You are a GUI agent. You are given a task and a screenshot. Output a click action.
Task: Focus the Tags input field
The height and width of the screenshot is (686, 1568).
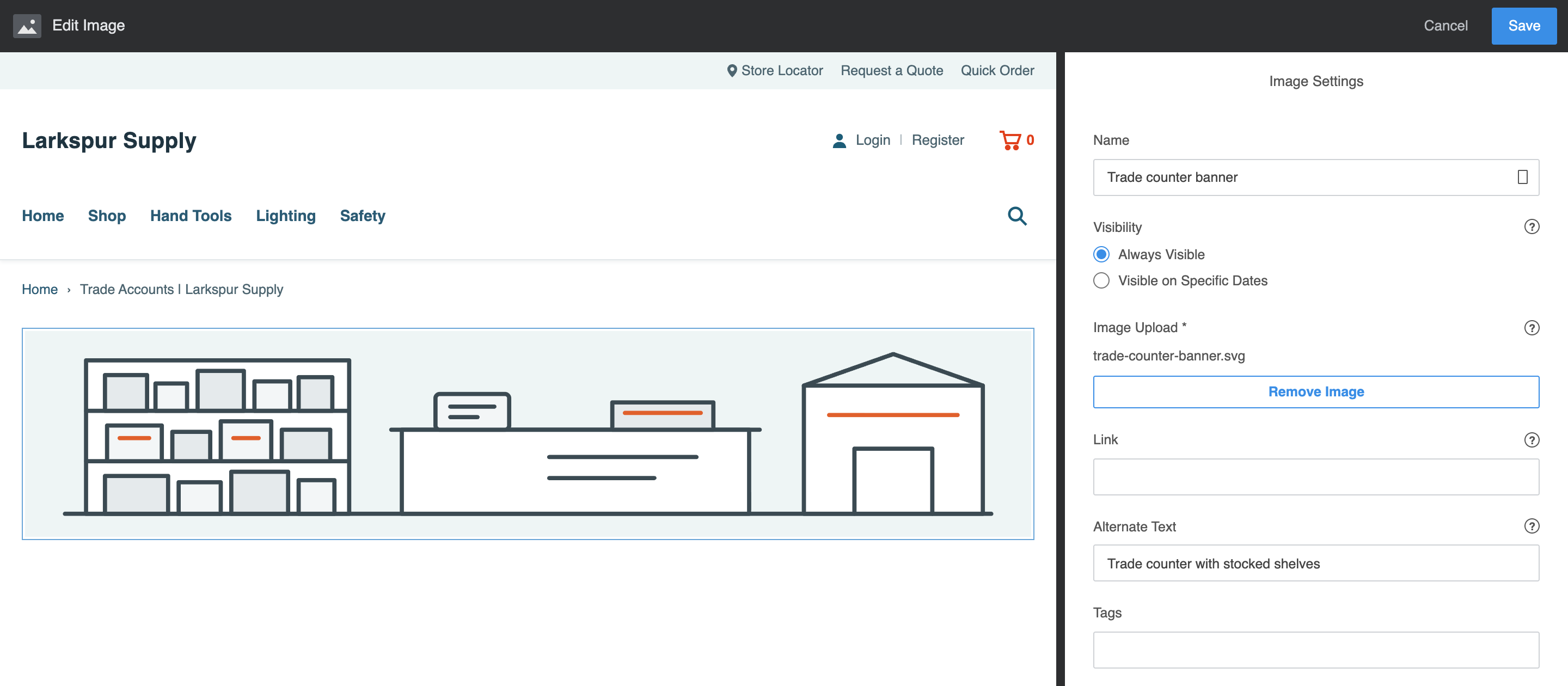pyautogui.click(x=1315, y=650)
